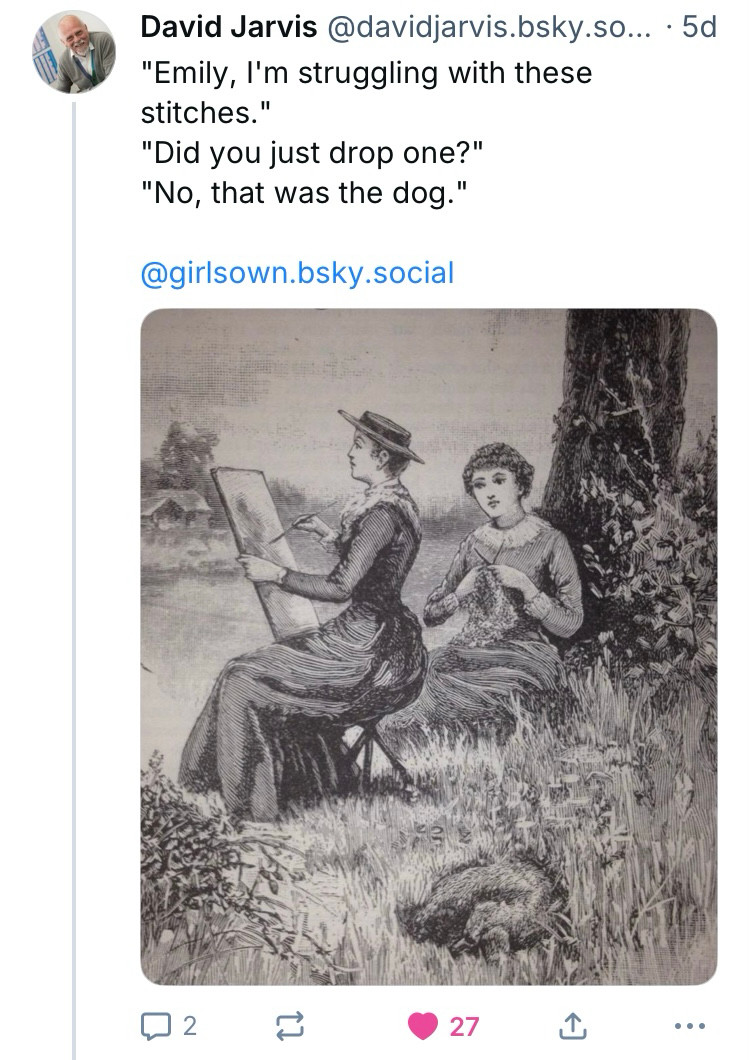Unlike the post via the pink heart

423,1026
